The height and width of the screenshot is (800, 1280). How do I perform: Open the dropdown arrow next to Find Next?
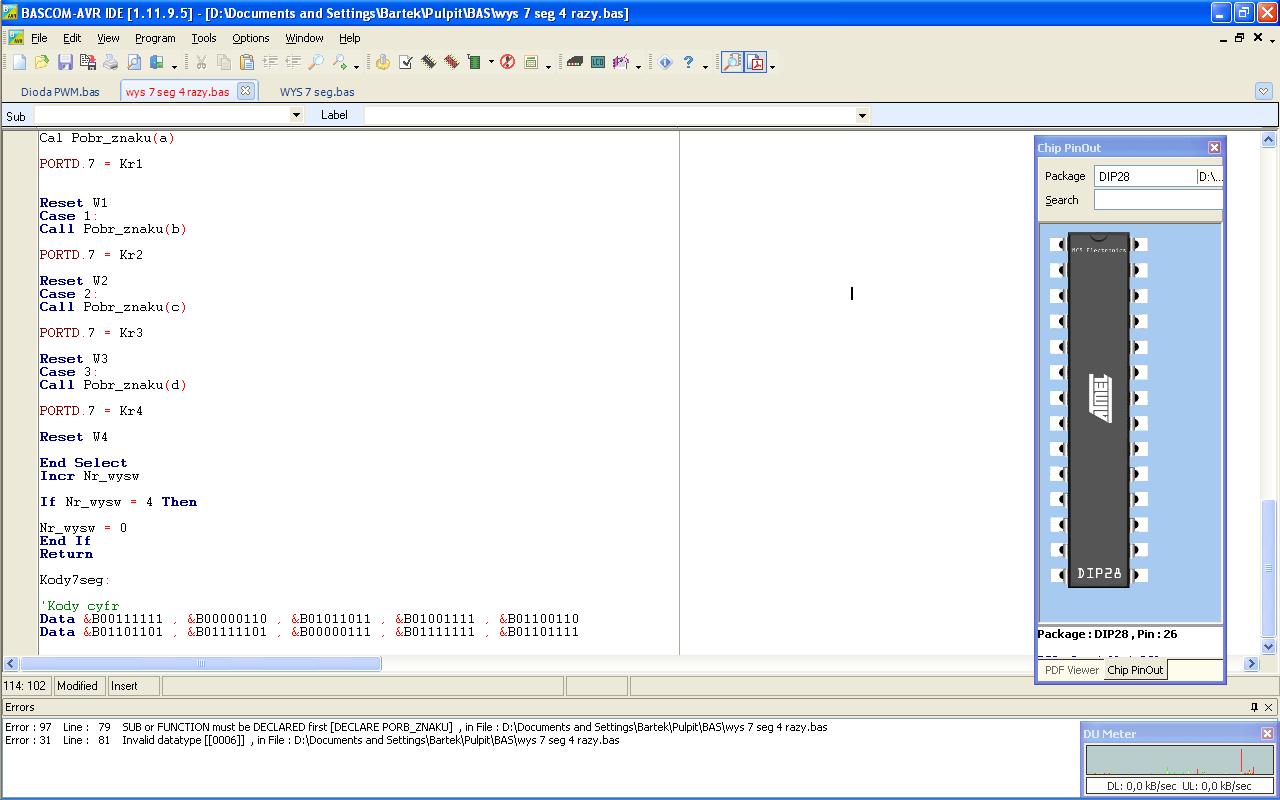pyautogui.click(x=355, y=66)
